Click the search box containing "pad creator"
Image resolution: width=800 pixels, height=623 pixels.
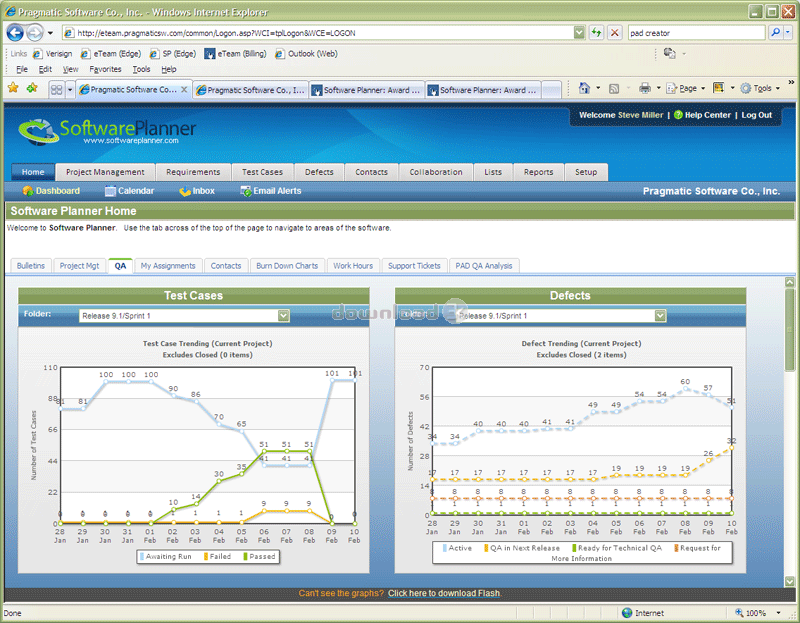tap(697, 33)
